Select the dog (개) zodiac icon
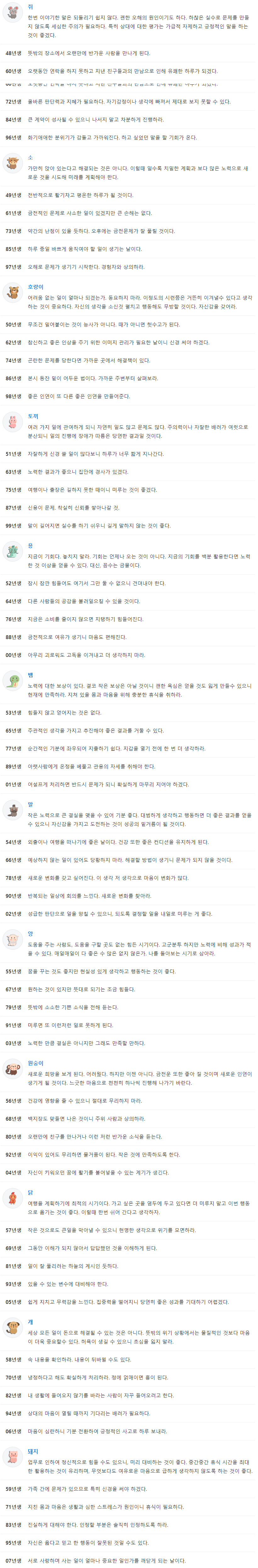Screen dimensions: 258x1568 tap(12, 1327)
